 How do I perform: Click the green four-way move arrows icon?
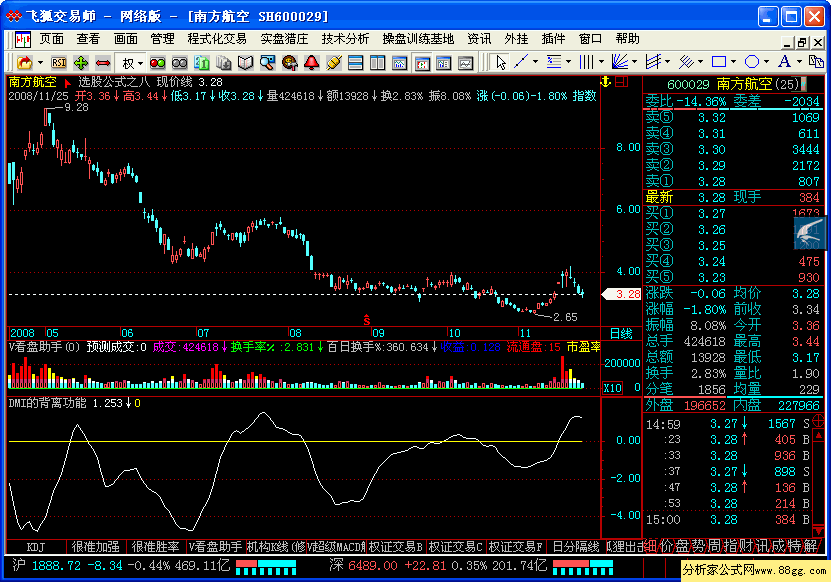[x=81, y=63]
